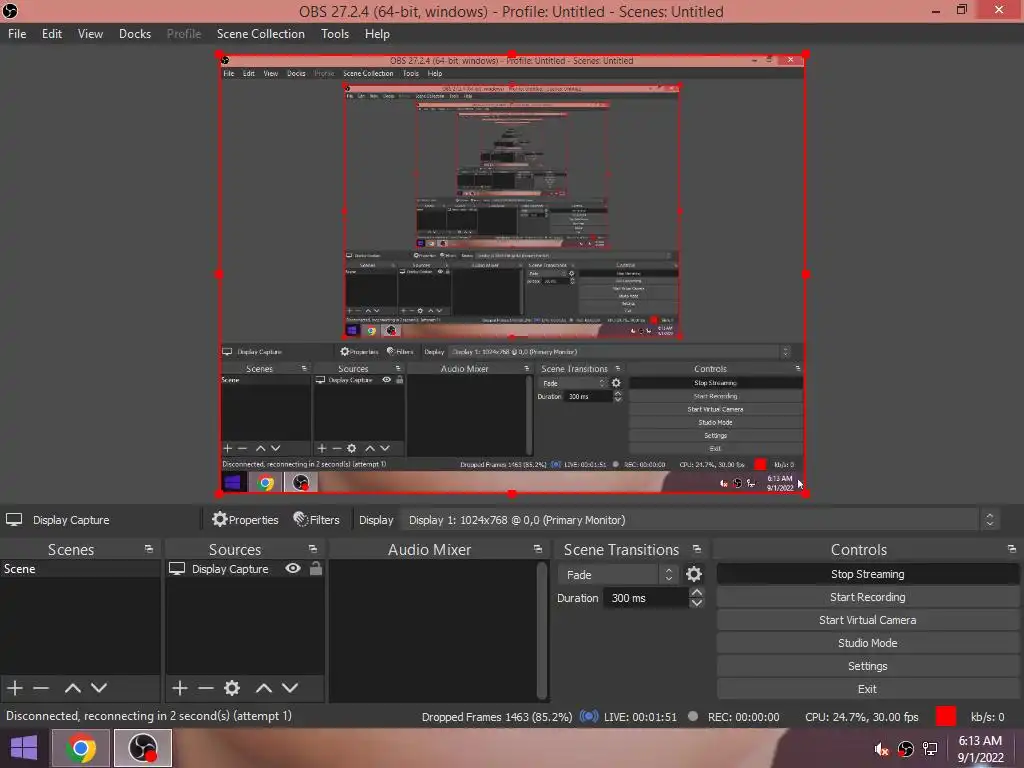This screenshot has height=768, width=1024.
Task: Click the network tray icon
Action: (930, 749)
